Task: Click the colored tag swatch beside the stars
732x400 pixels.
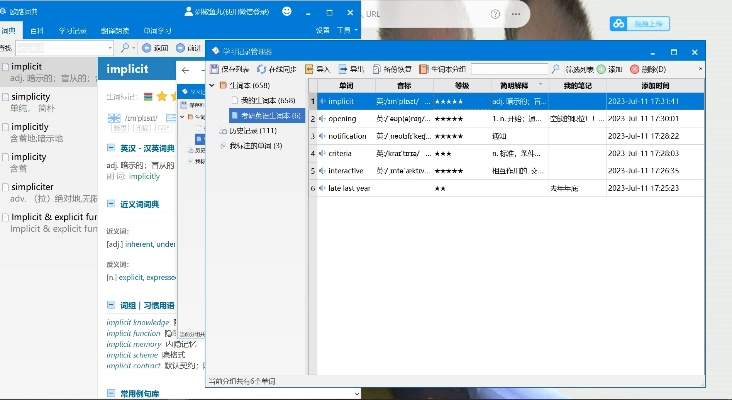Action: coord(148,97)
